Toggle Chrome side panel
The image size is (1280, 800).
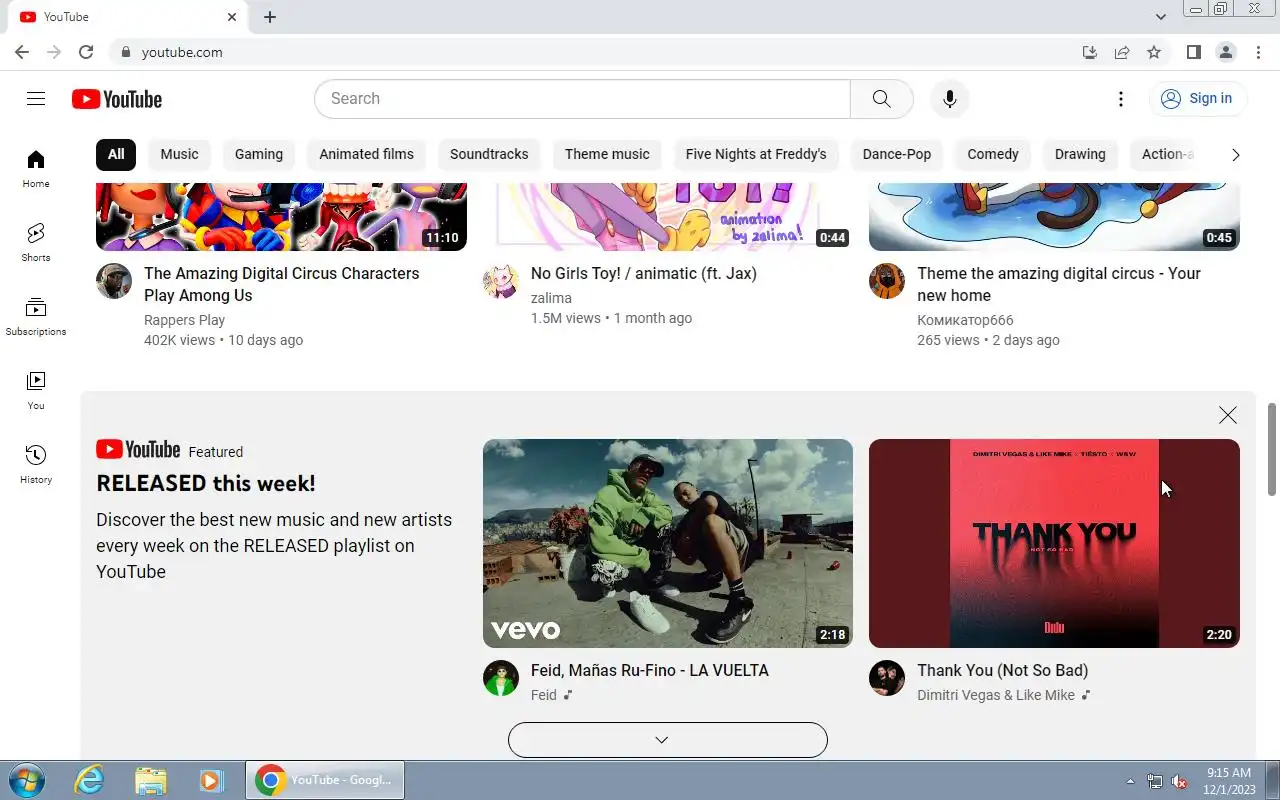(1194, 52)
